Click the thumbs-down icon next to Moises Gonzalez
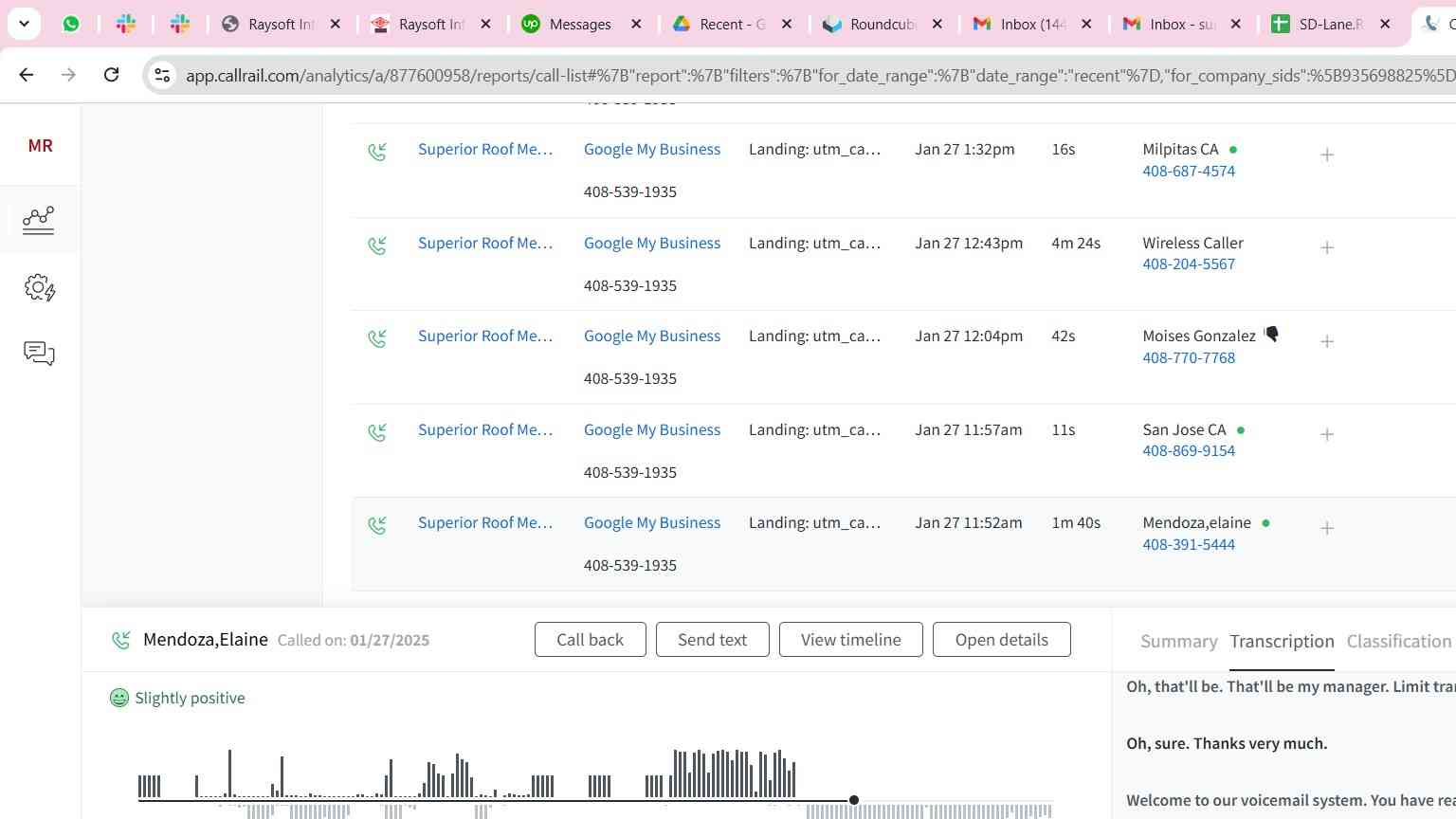This screenshot has width=1456, height=819. (x=1272, y=334)
